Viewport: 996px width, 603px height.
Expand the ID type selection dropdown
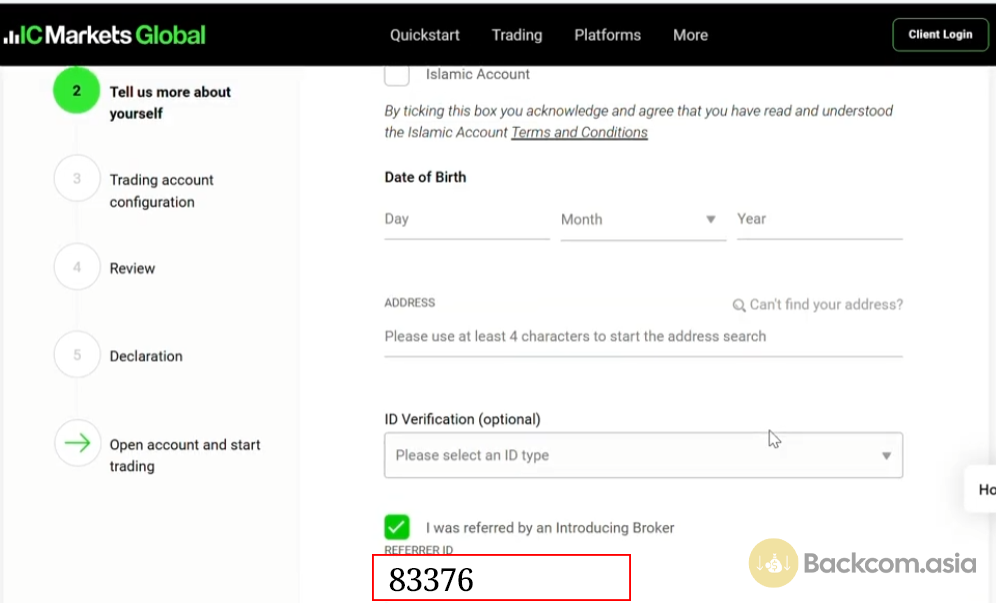(x=643, y=455)
